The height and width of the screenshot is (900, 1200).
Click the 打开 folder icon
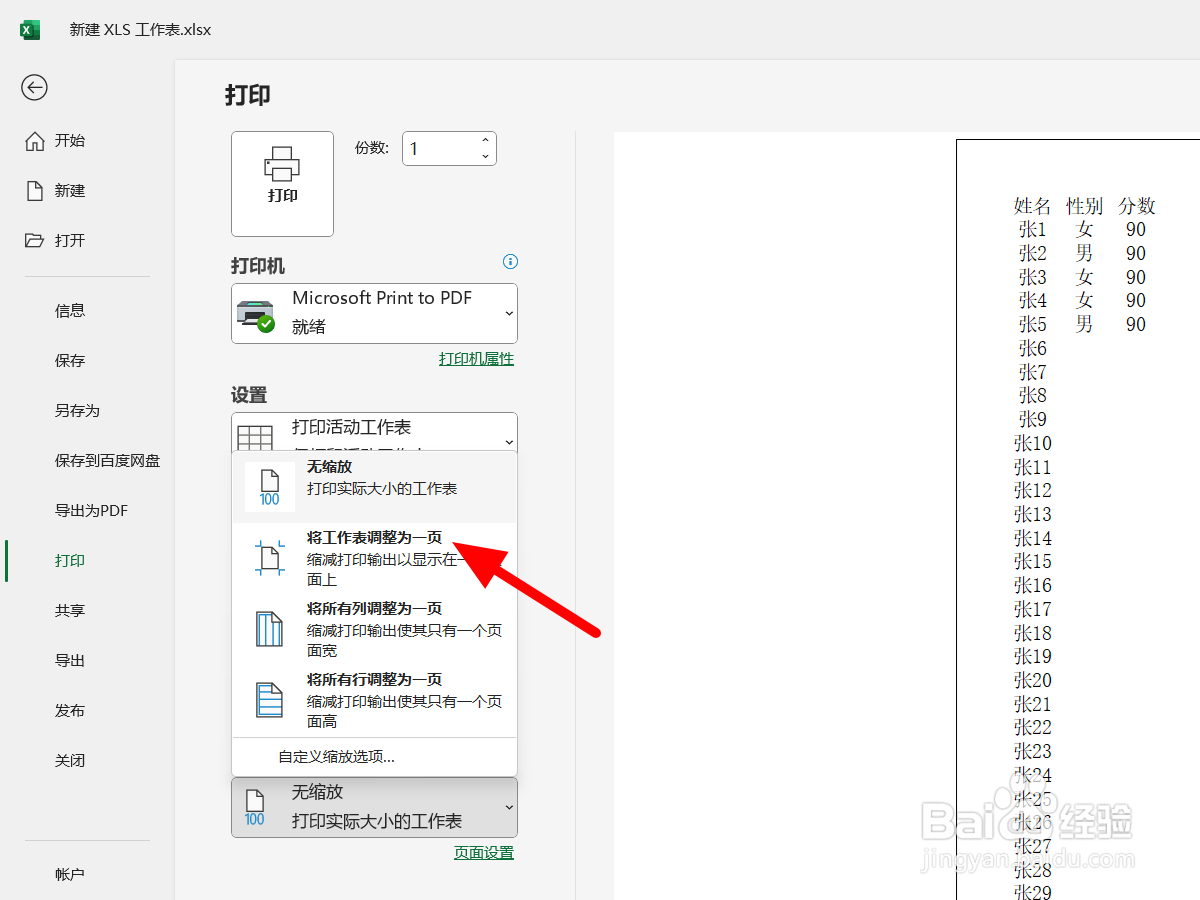[35, 241]
